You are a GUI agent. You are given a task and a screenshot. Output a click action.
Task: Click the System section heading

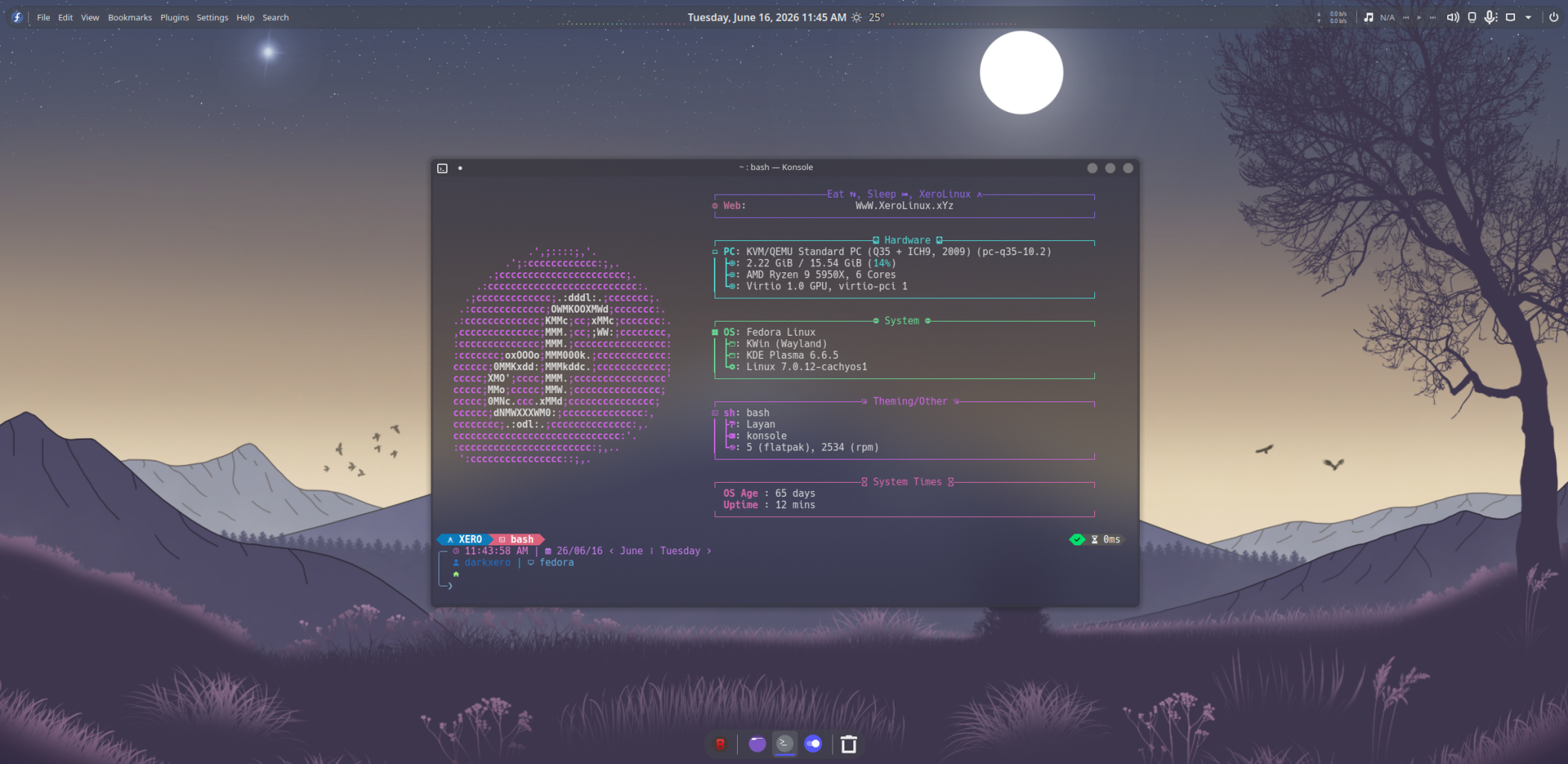pos(902,321)
